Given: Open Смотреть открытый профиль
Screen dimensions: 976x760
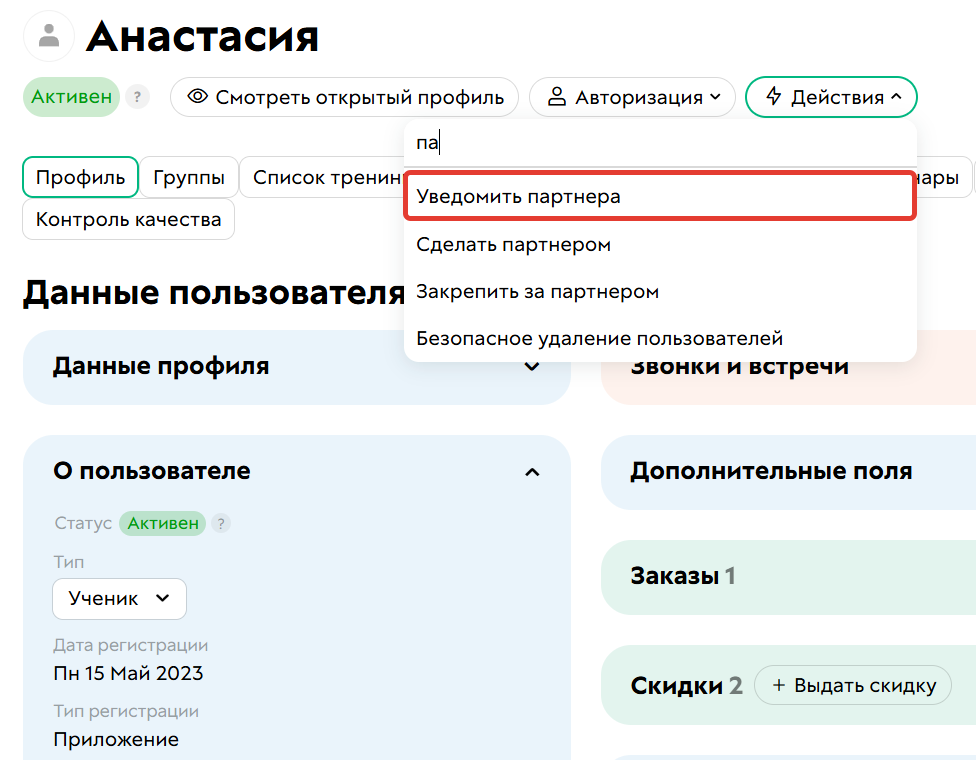Looking at the screenshot, I should click(344, 96).
